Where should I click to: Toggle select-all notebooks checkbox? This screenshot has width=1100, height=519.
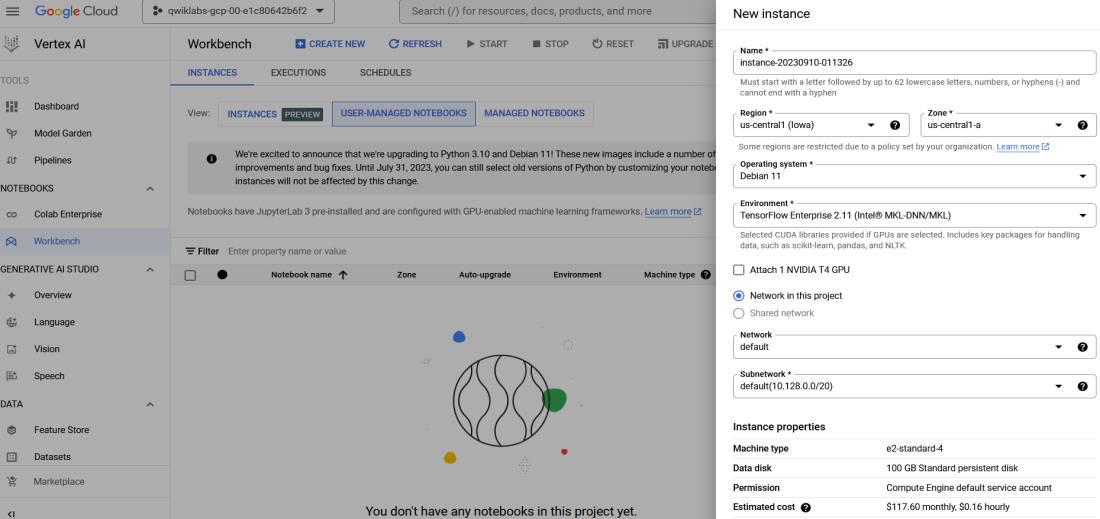(190, 275)
